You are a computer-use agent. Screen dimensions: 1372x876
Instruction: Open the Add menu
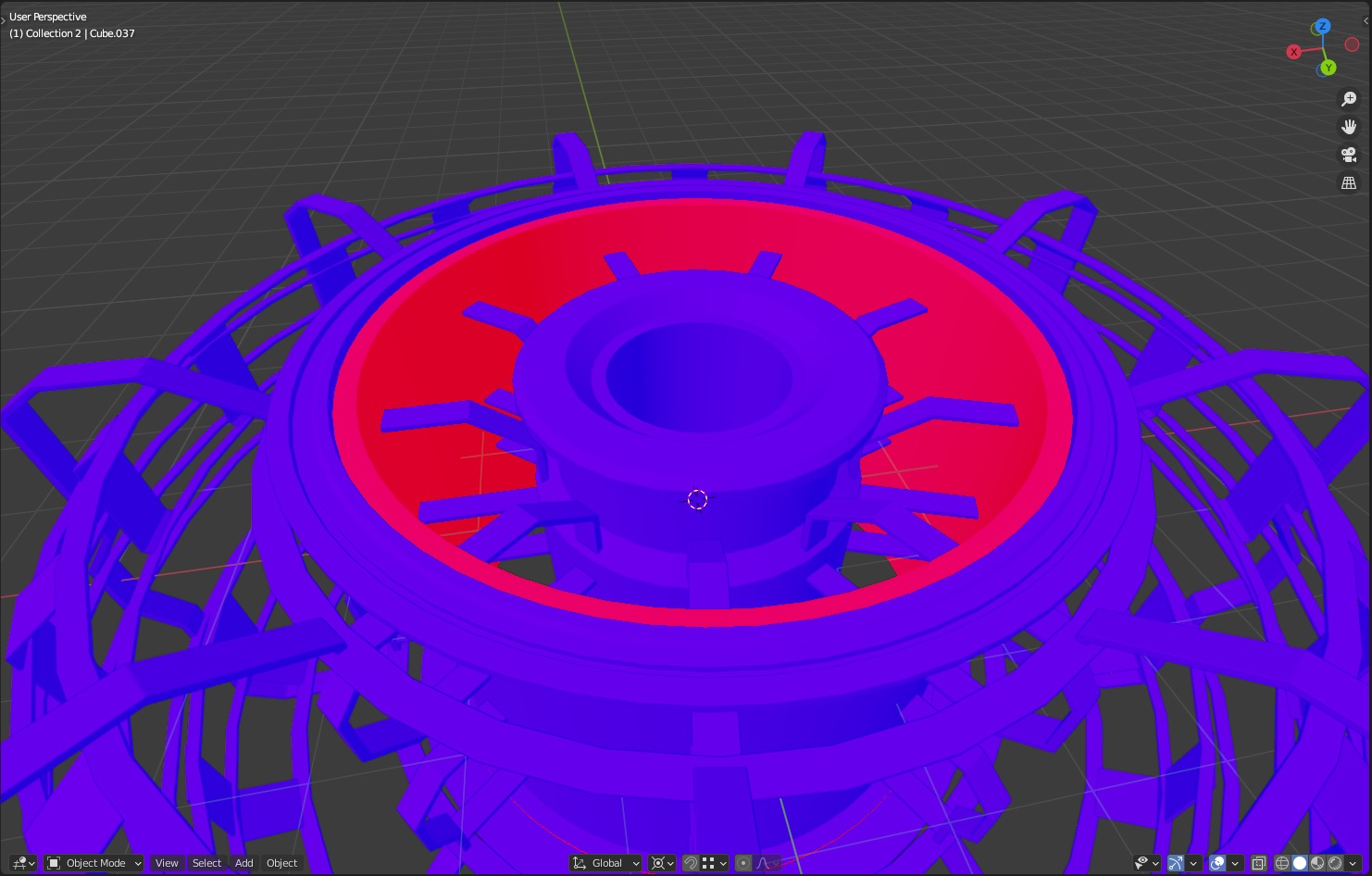(243, 863)
